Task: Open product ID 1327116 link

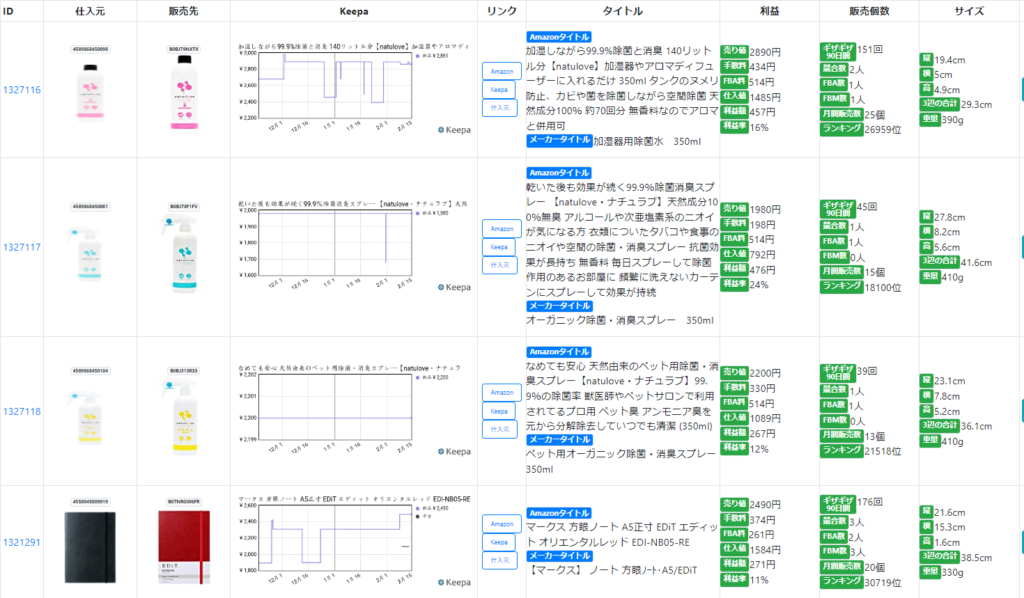Action: click(21, 90)
